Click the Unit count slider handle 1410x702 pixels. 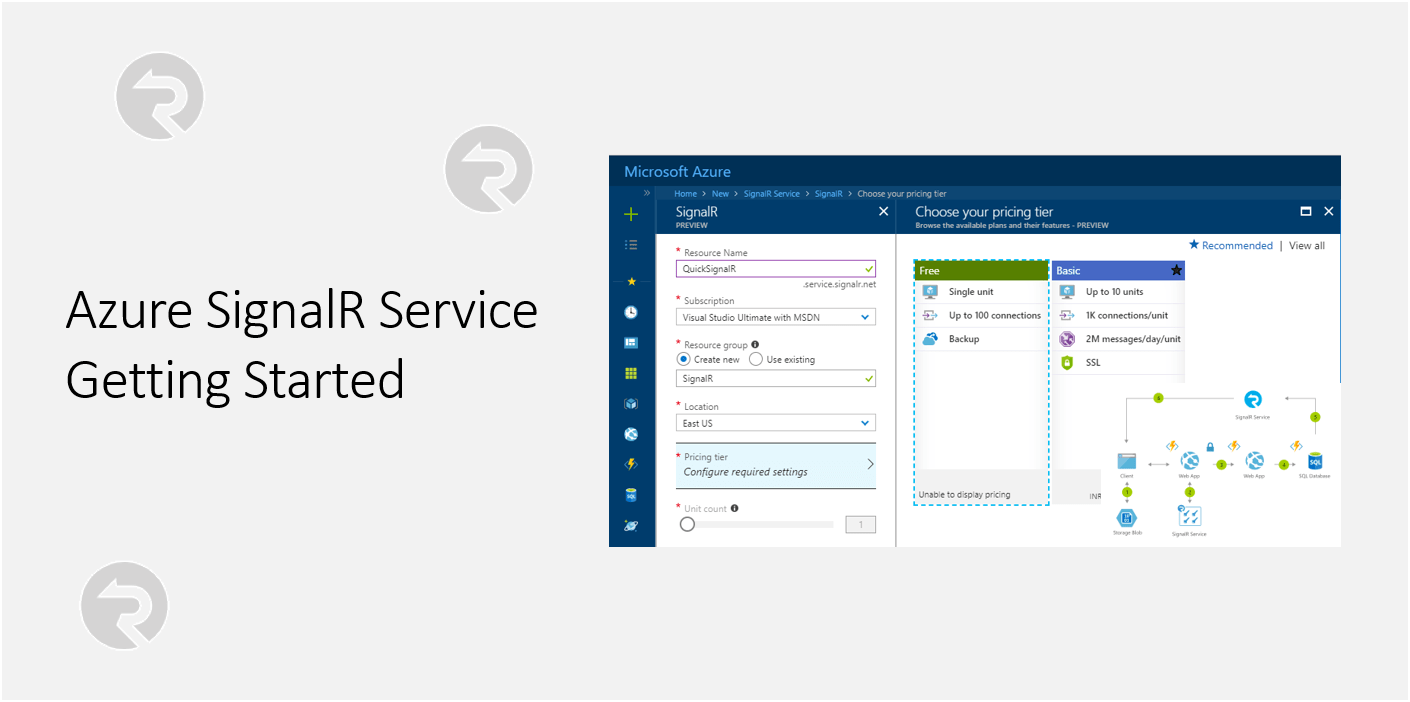tap(687, 523)
